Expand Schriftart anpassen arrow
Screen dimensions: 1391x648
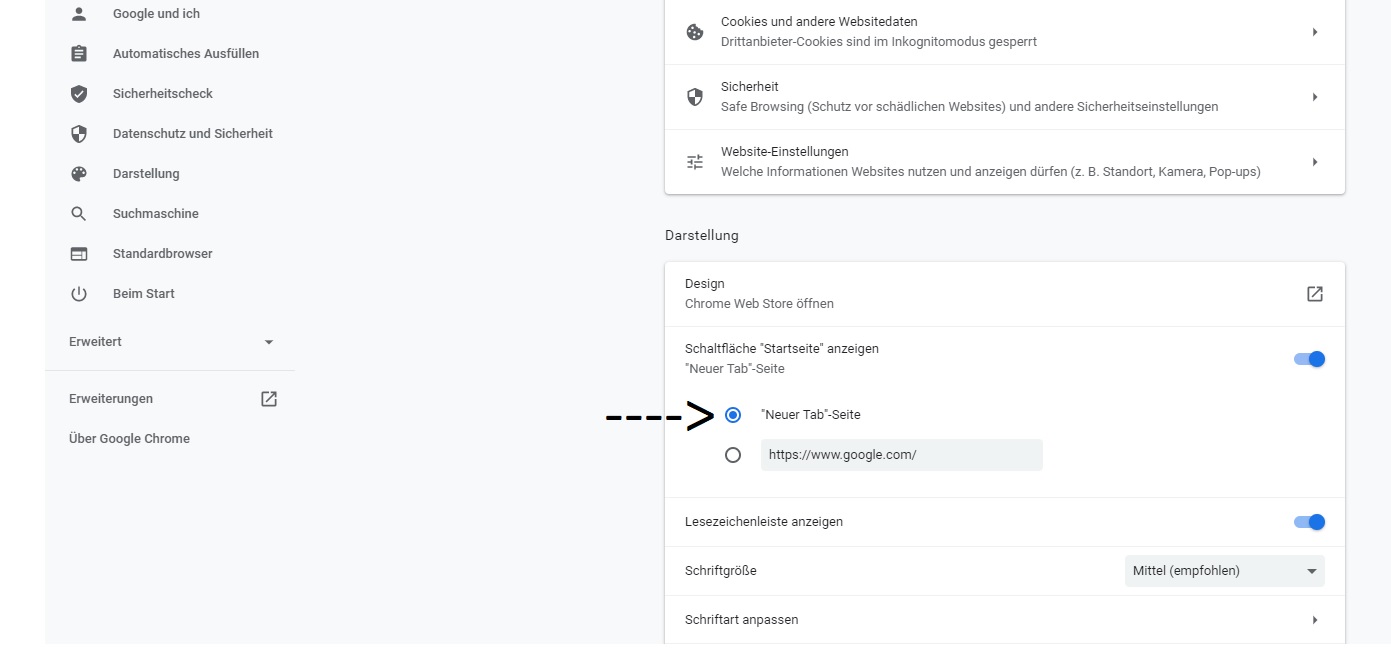click(1315, 620)
